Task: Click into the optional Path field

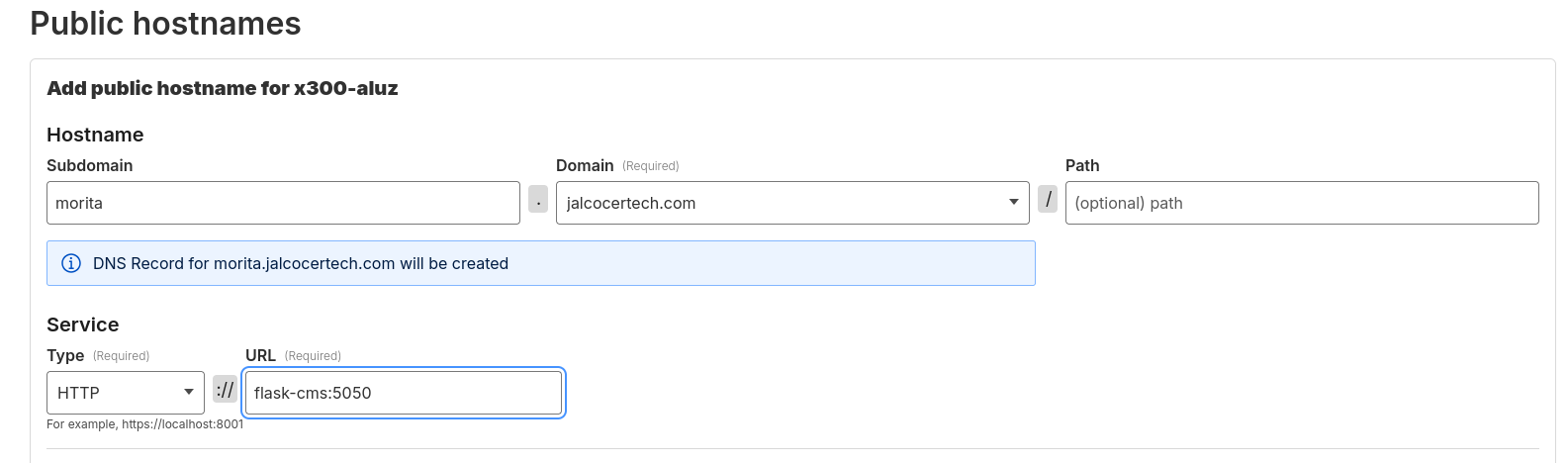Action: [1302, 203]
